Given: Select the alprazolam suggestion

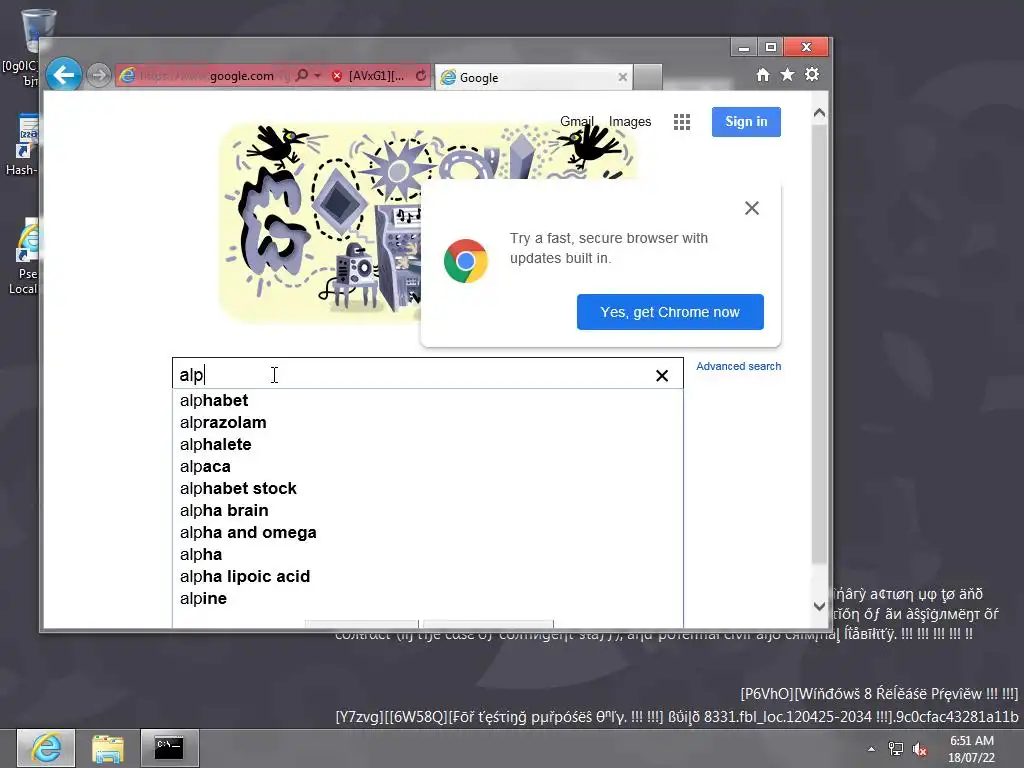Looking at the screenshot, I should pyautogui.click(x=427, y=423).
